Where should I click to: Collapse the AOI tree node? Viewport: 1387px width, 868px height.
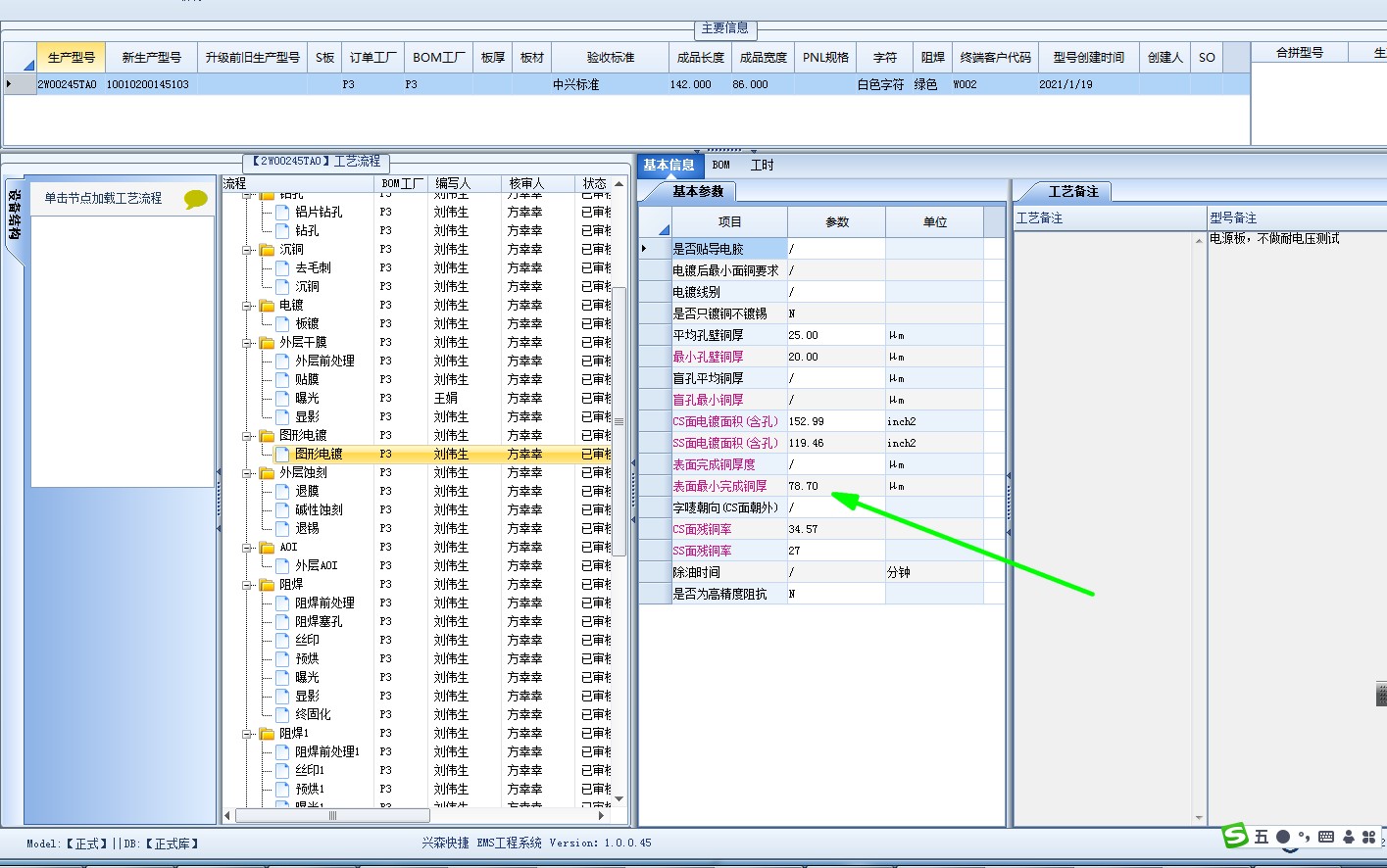(x=247, y=548)
